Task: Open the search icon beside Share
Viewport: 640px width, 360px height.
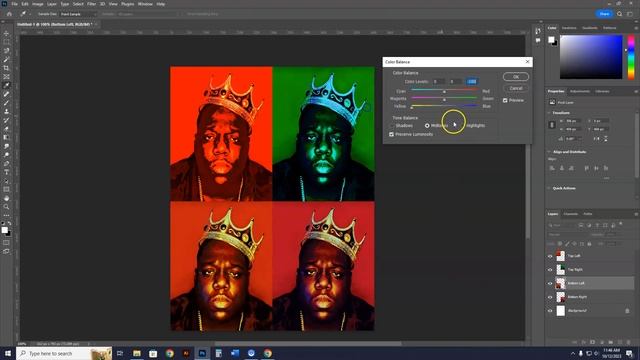Action: click(x=620, y=14)
